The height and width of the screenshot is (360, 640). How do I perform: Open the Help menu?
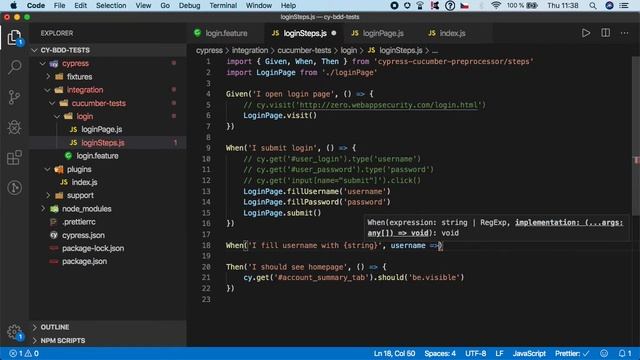(x=288, y=5)
